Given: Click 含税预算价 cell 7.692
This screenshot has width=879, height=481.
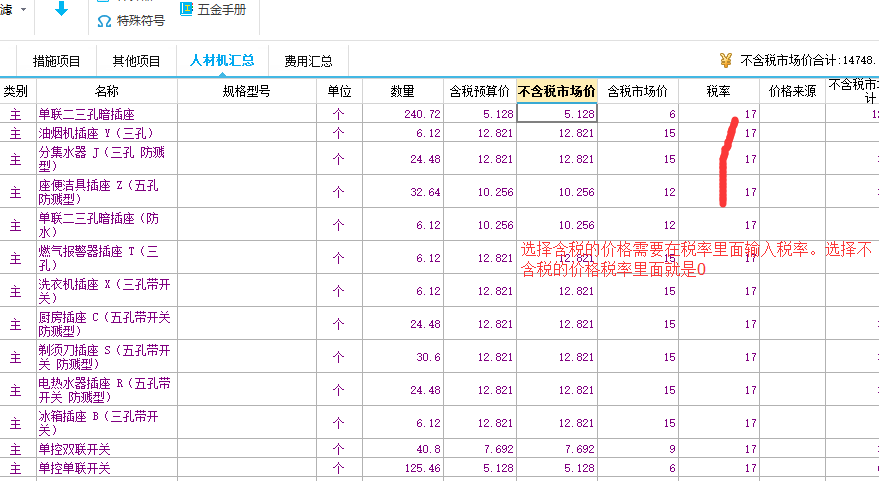Looking at the screenshot, I should click(479, 448).
